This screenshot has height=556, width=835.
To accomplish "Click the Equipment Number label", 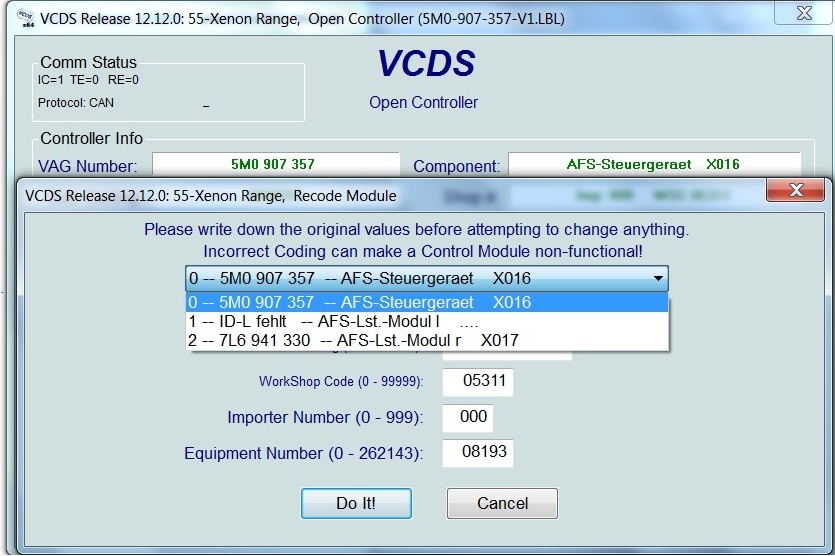I will click(303, 453).
